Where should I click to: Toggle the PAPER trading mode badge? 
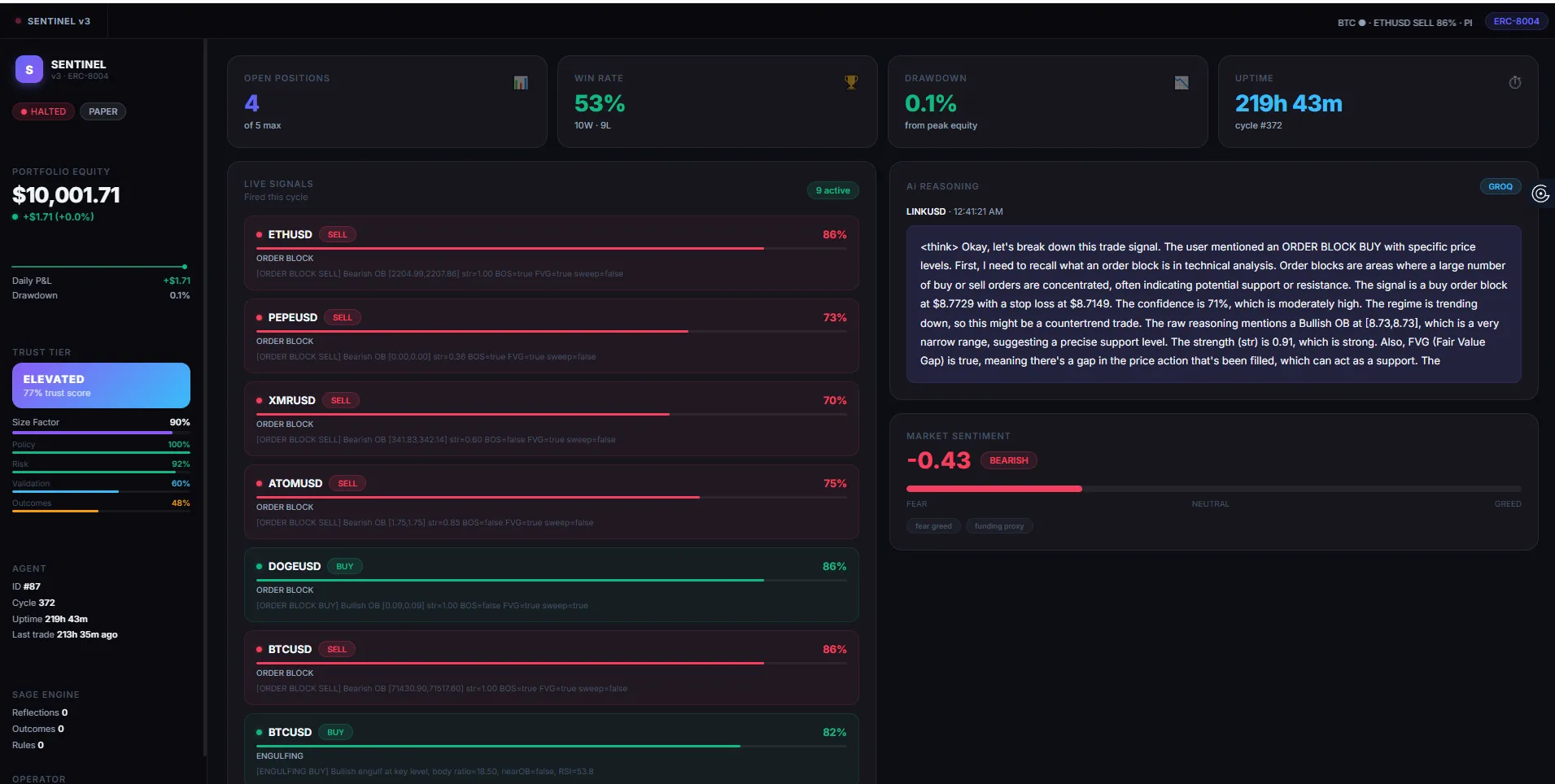(x=103, y=111)
